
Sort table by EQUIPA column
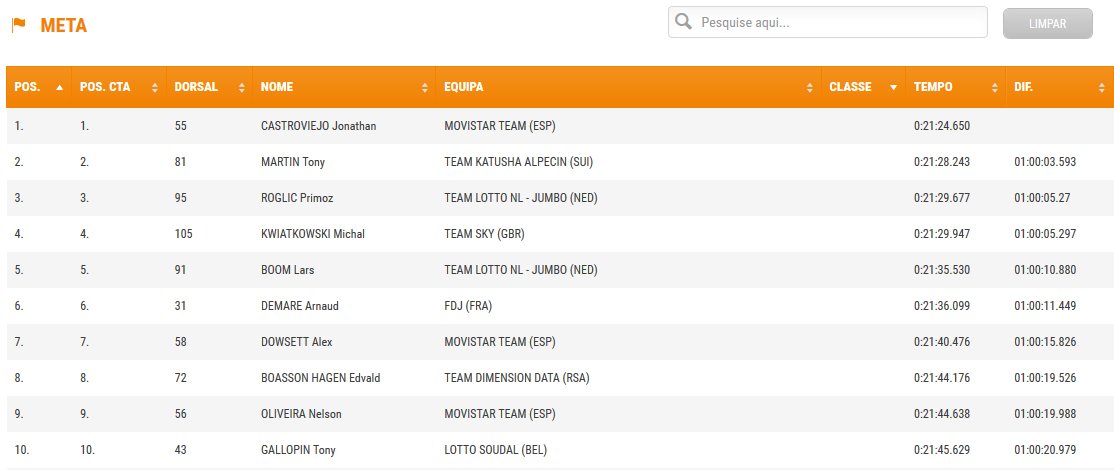click(x=629, y=87)
